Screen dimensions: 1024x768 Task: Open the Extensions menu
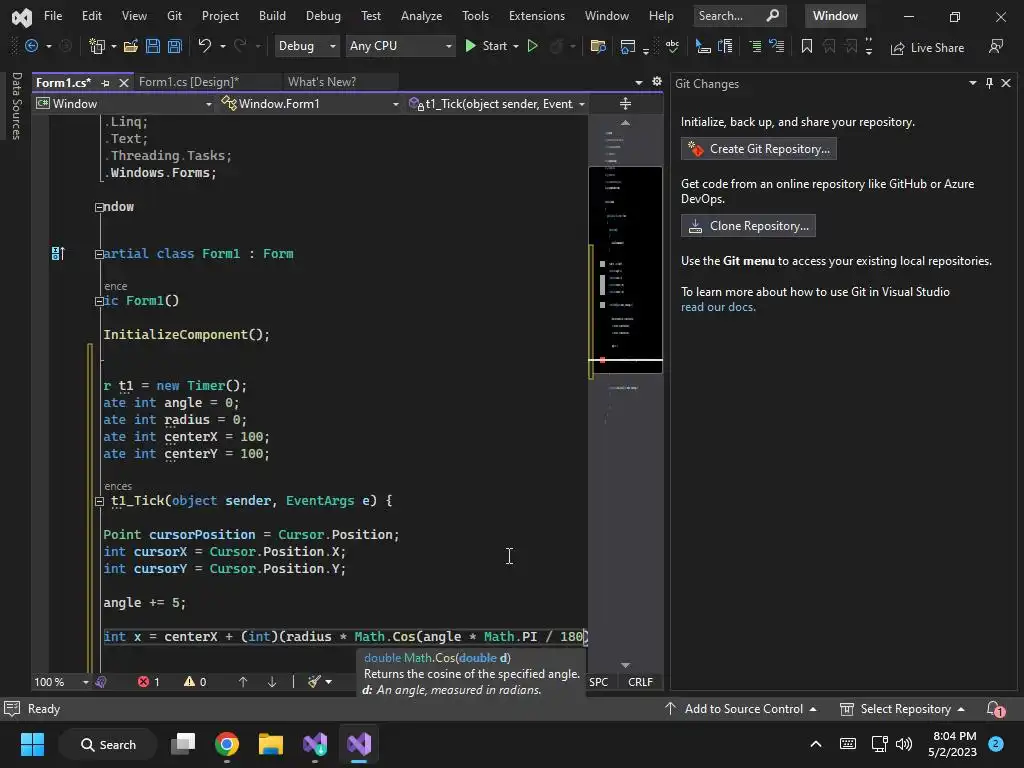pyautogui.click(x=537, y=16)
